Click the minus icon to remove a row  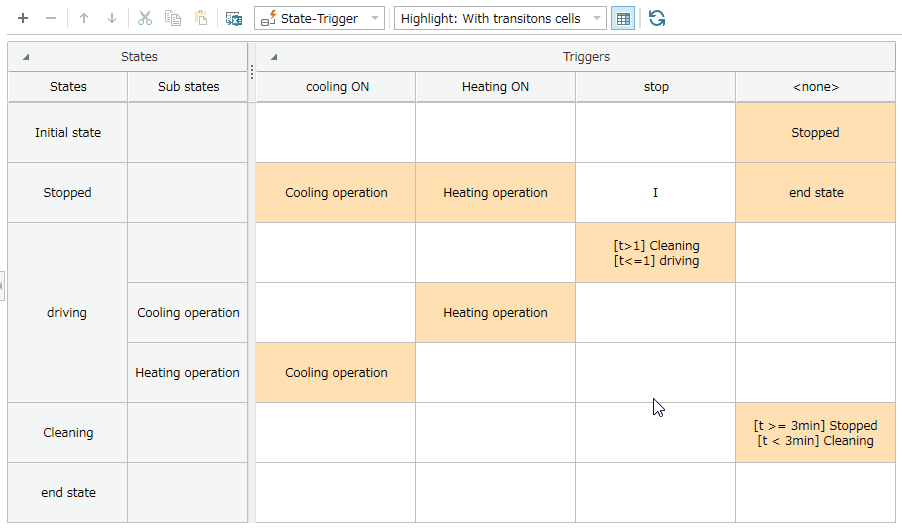51,18
